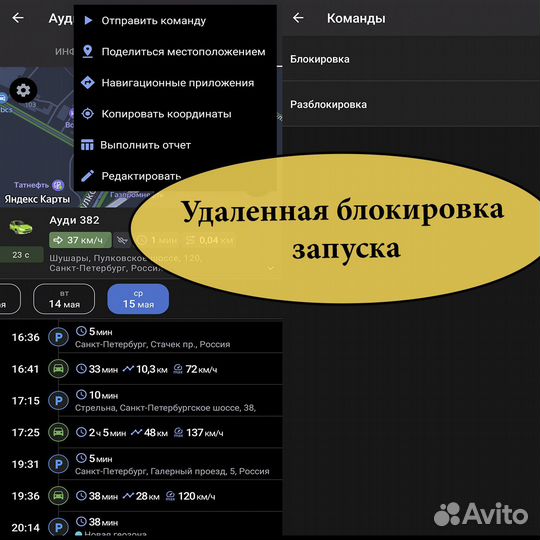The height and width of the screenshot is (540, 540).
Task: Click the Шушары, Пулковское шоссе address
Action: click(x=125, y=263)
